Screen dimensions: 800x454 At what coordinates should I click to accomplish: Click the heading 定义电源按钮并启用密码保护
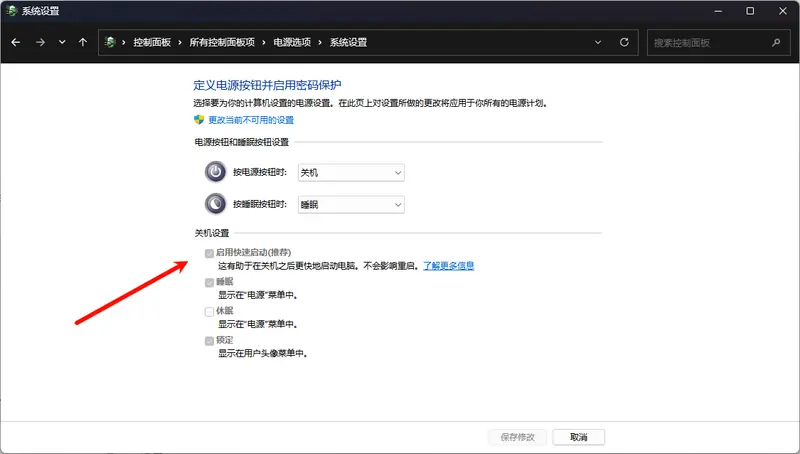267,85
